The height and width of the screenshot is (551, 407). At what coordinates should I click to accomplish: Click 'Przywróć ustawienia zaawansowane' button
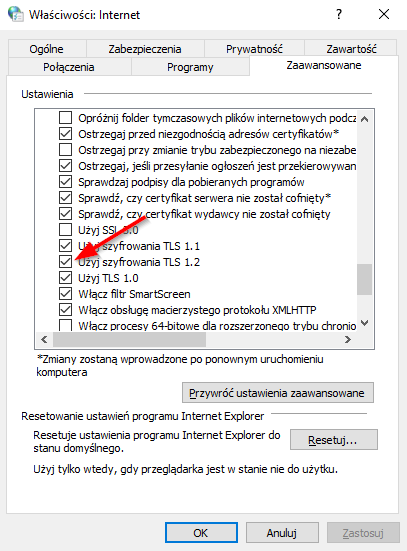(278, 393)
